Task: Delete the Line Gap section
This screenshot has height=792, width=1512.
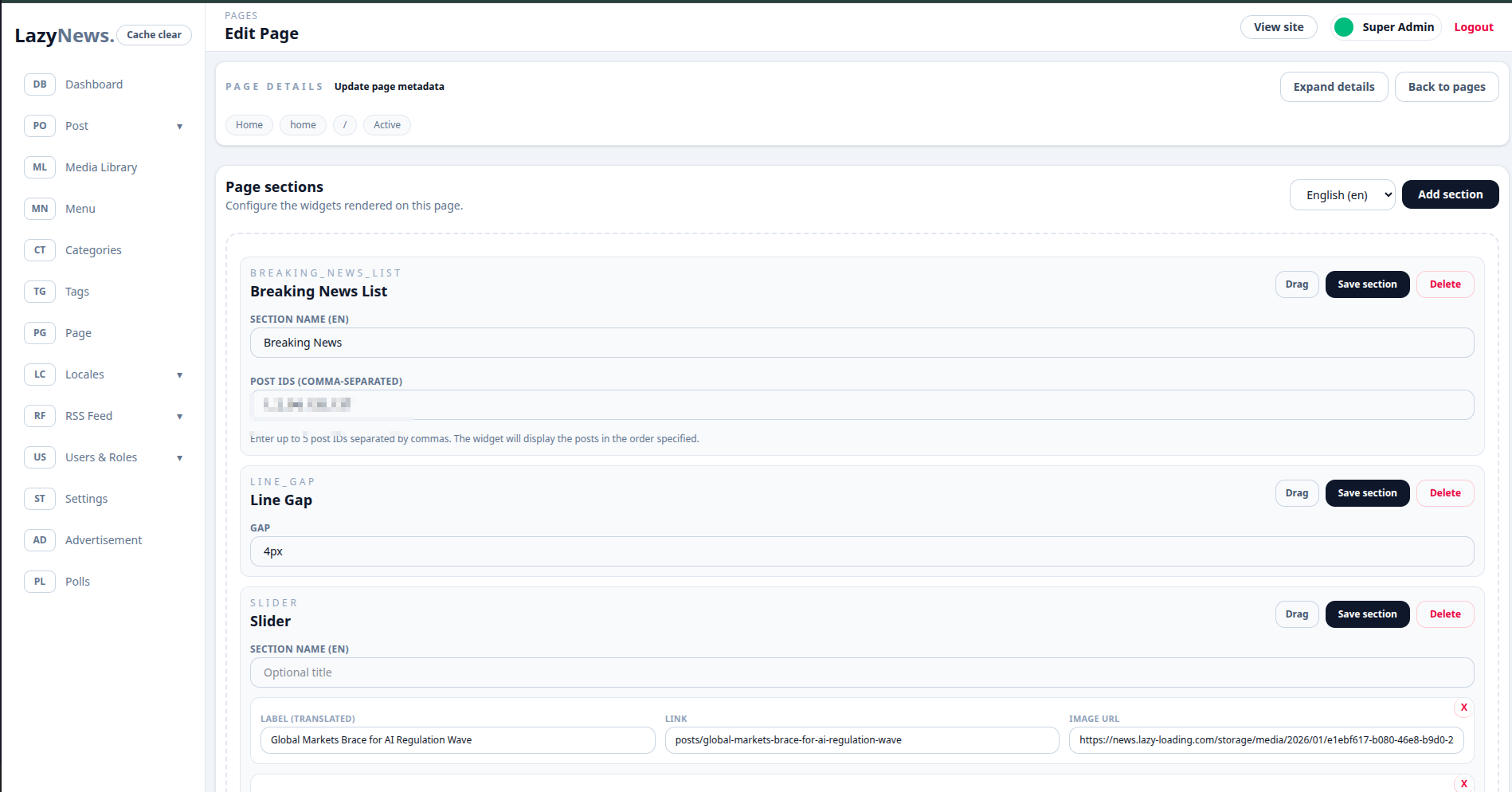Action: (1445, 493)
